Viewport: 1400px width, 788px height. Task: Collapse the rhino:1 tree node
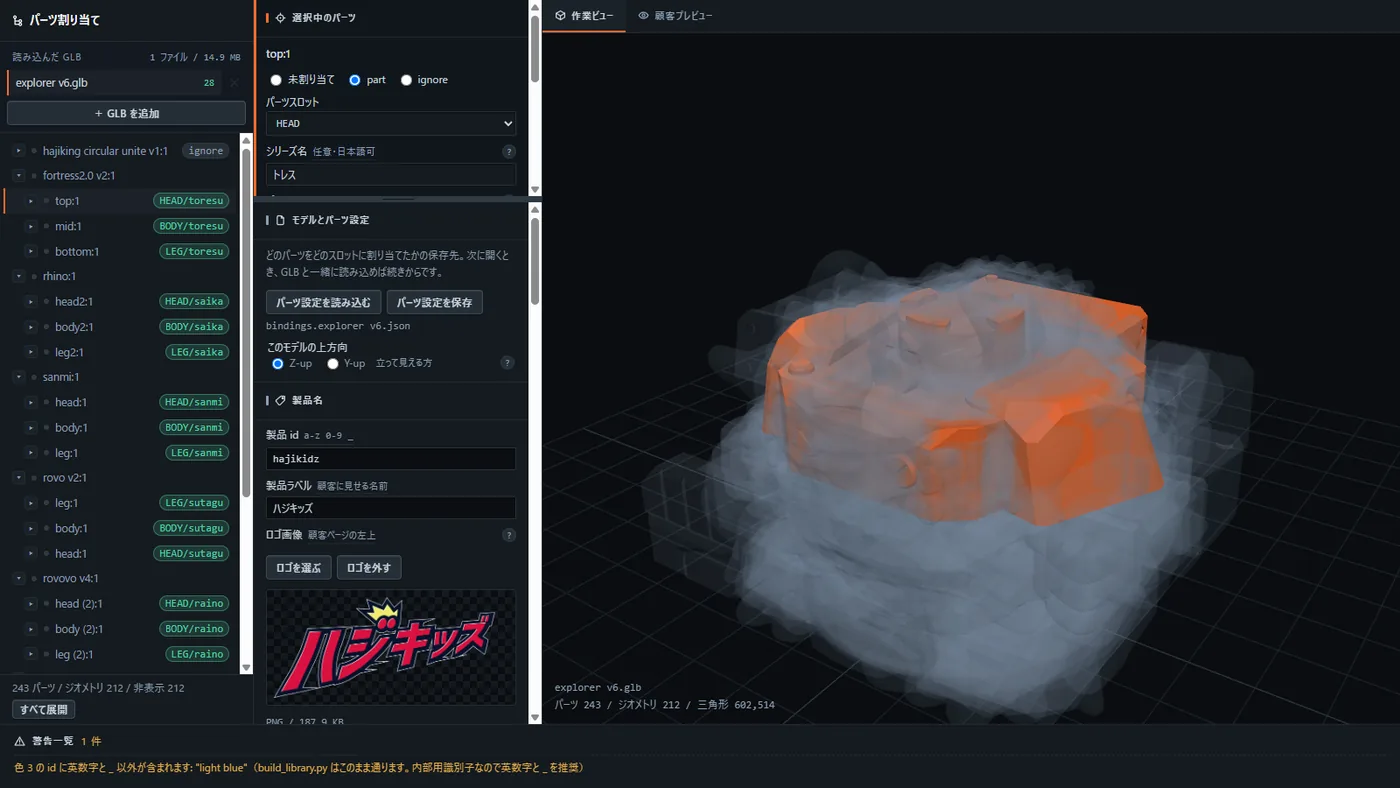tap(18, 276)
